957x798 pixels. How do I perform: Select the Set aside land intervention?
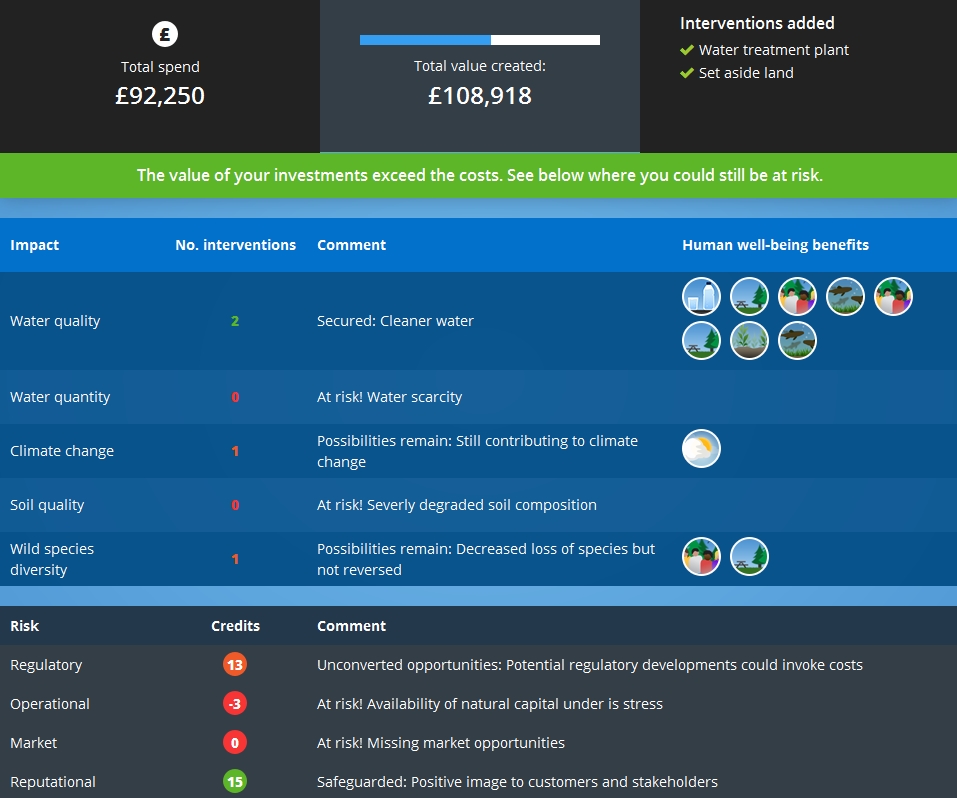pos(746,73)
